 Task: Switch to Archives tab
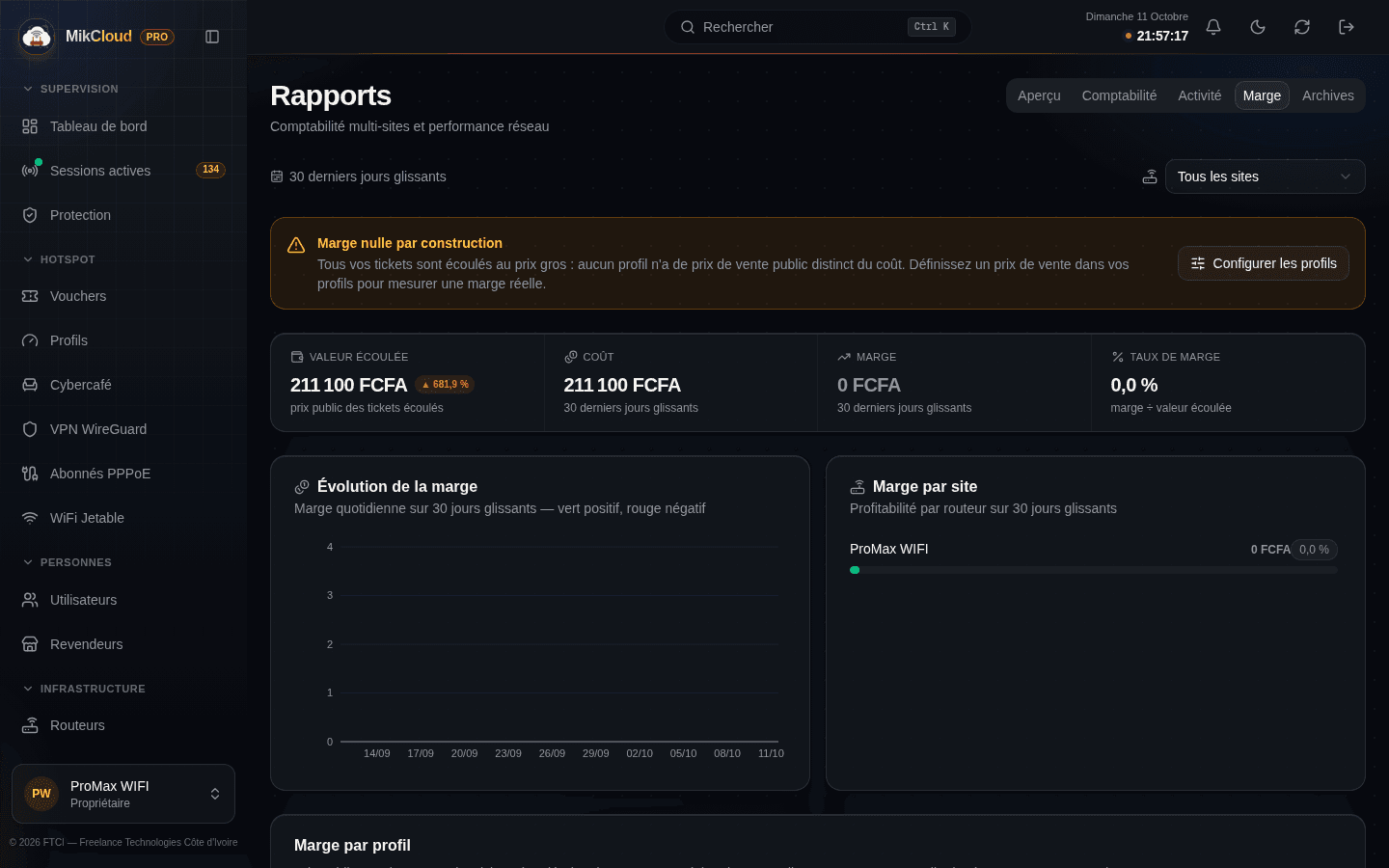point(1328,95)
